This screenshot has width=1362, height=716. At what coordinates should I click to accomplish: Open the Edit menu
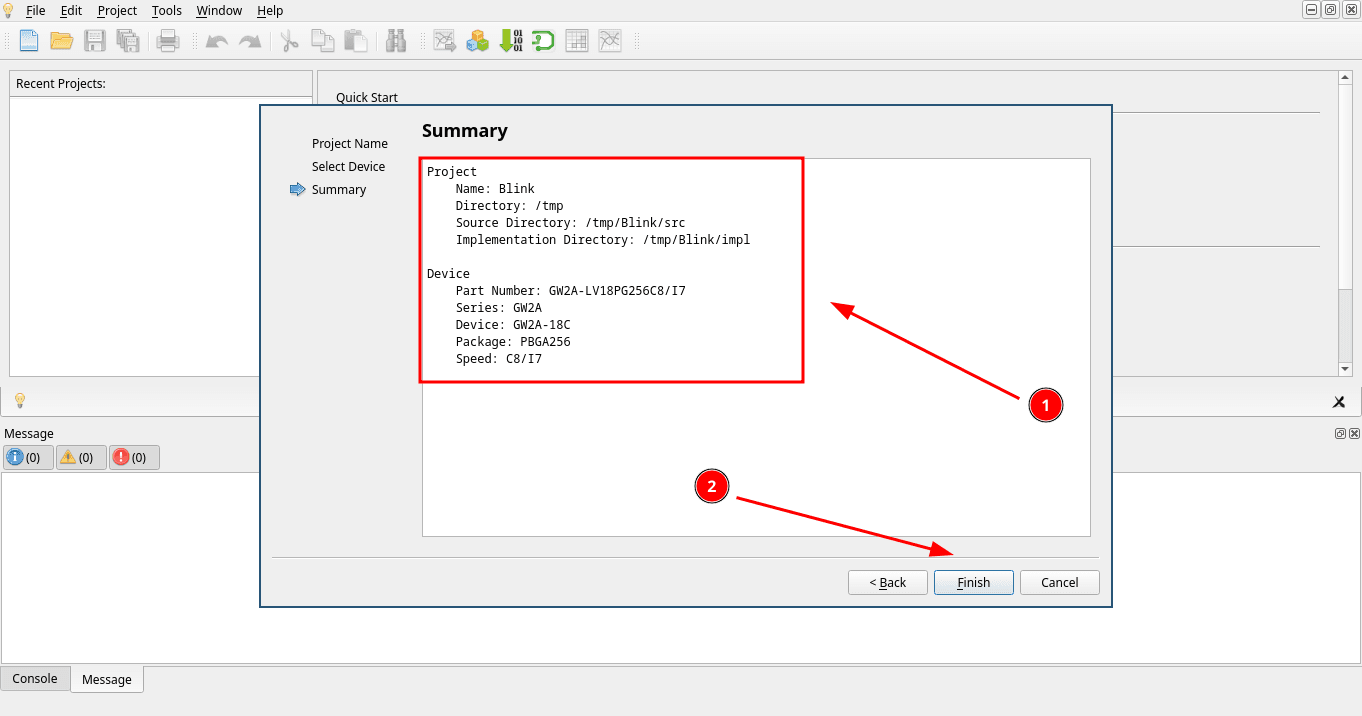(x=71, y=10)
